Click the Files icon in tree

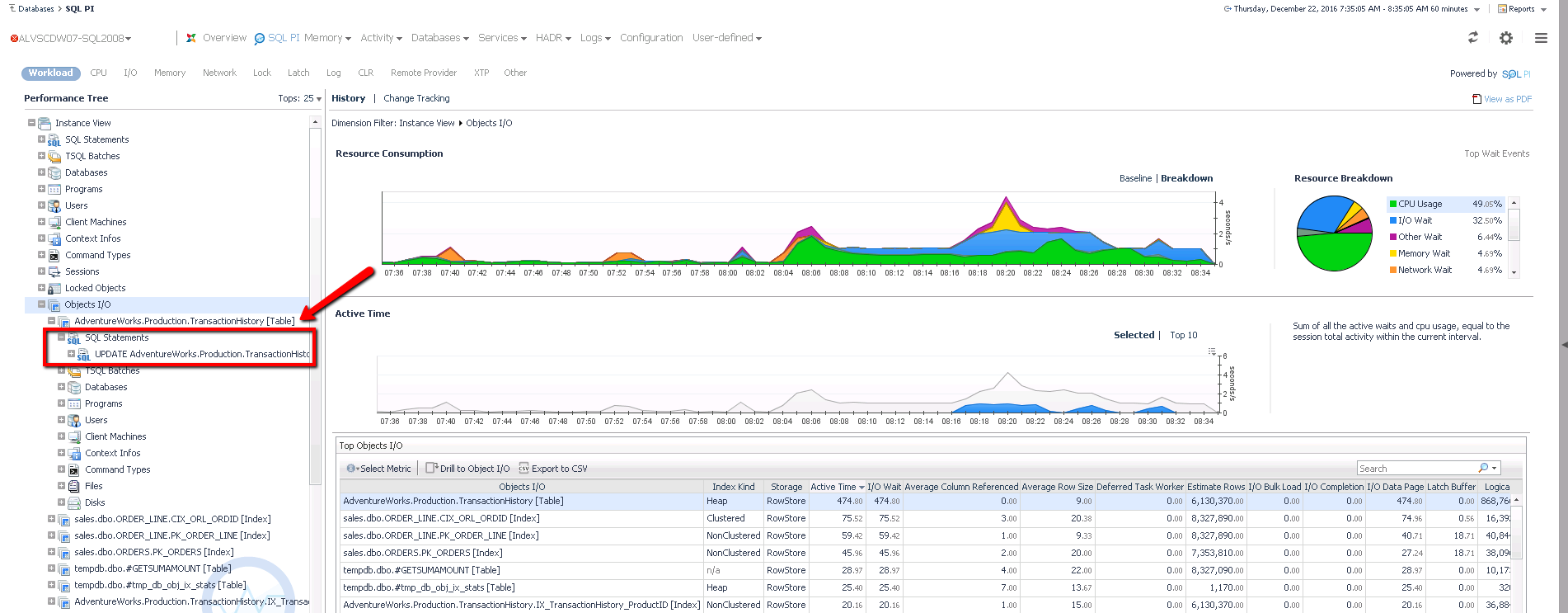74,487
